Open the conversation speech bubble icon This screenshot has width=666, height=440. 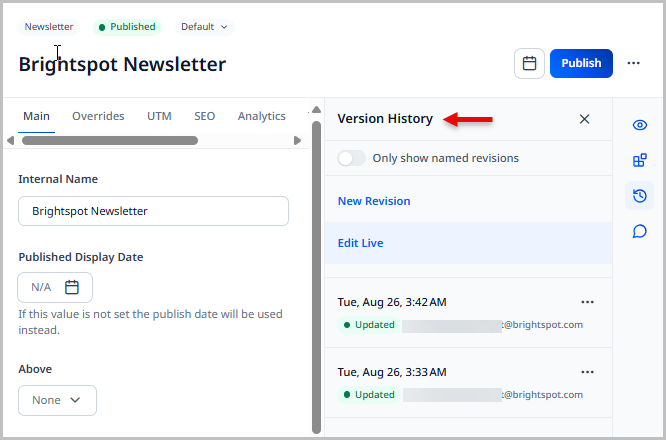click(x=640, y=231)
